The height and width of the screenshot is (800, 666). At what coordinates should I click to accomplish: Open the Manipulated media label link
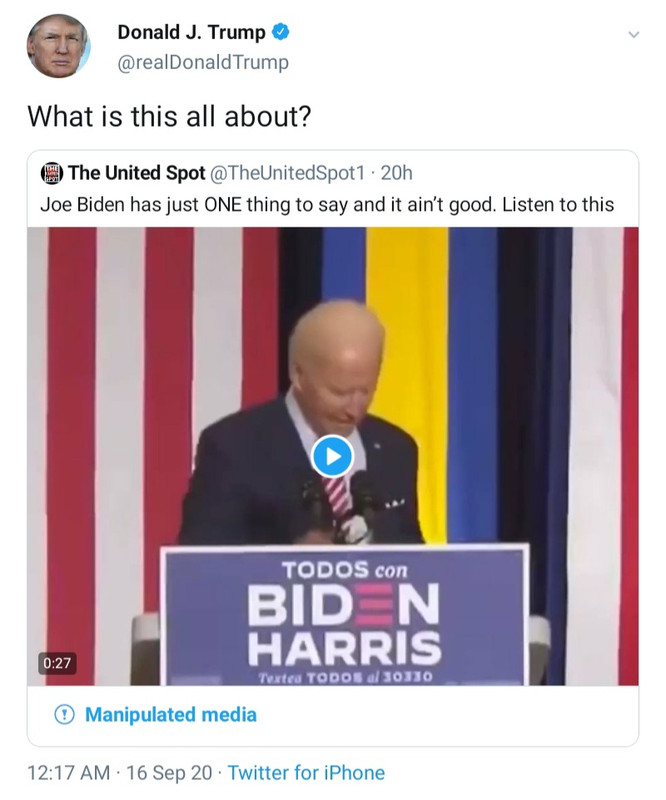(x=170, y=714)
